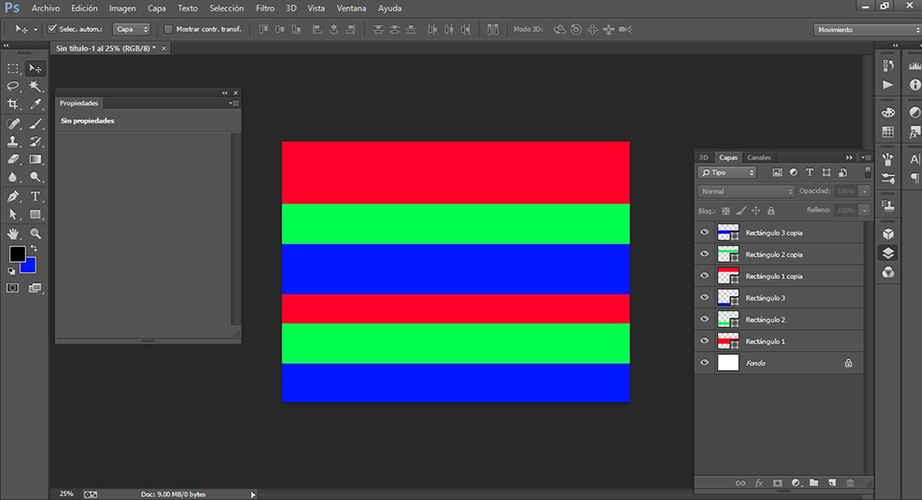
Task: Open the Tipo layer filter dropdown
Action: [x=727, y=172]
